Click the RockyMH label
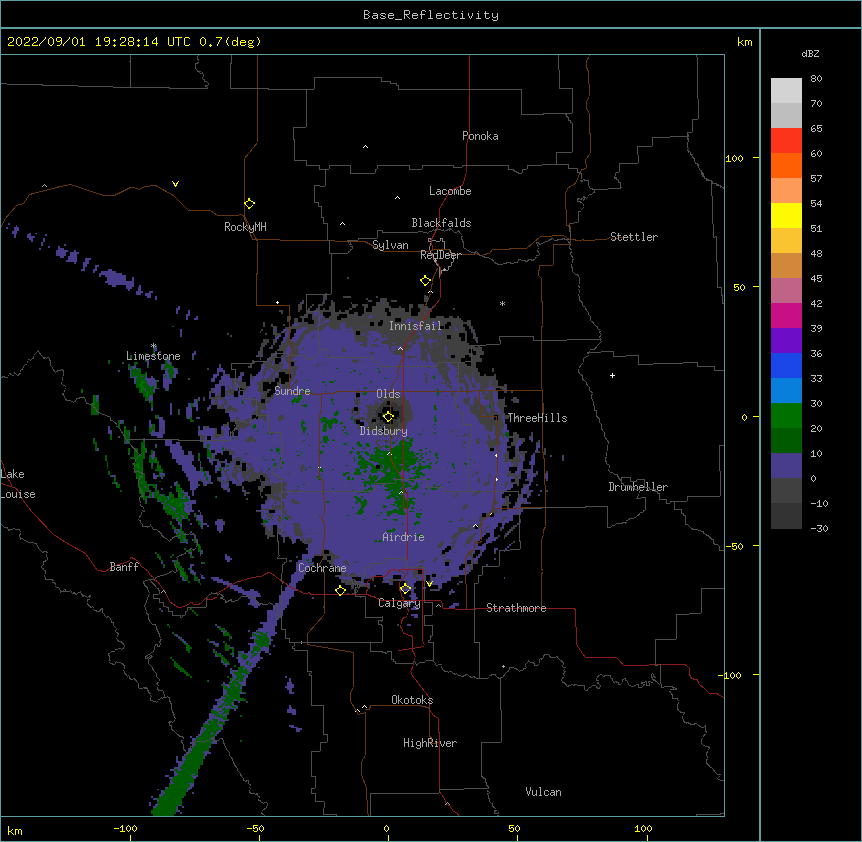This screenshot has height=842, width=862. 245,227
